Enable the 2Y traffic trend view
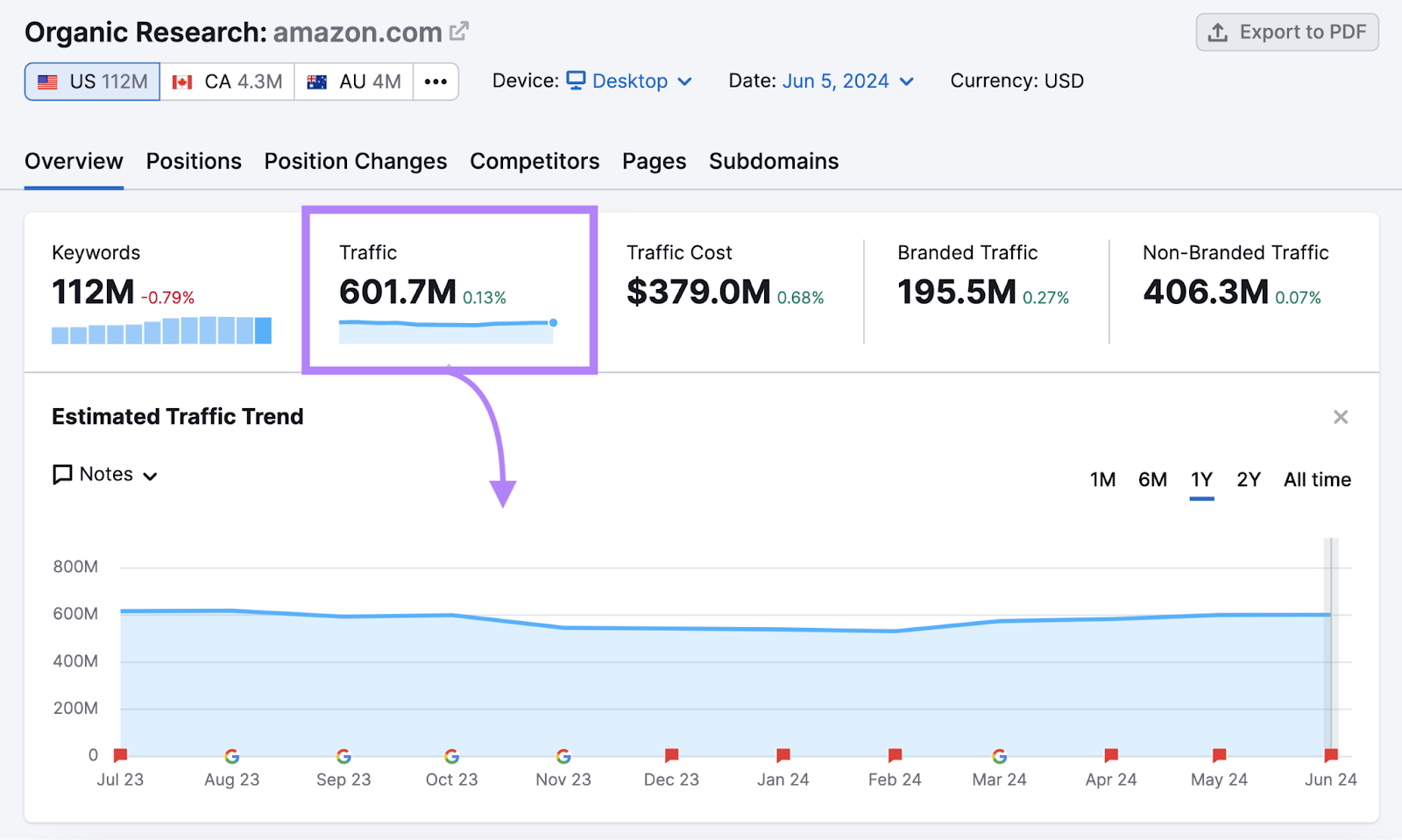 tap(1248, 480)
